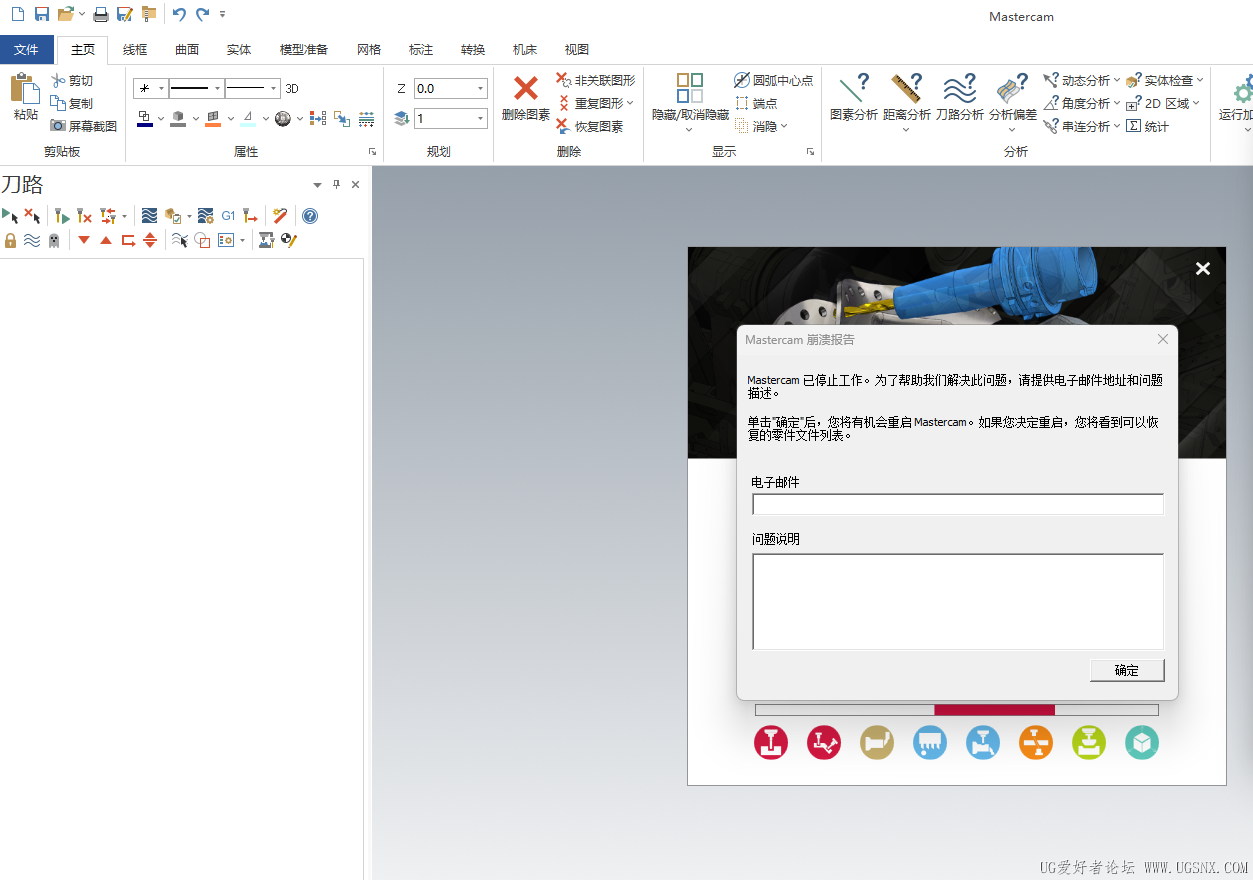This screenshot has height=880, width=1253.
Task: Click the 屏幕截图 screen capture tool
Action: [82, 125]
